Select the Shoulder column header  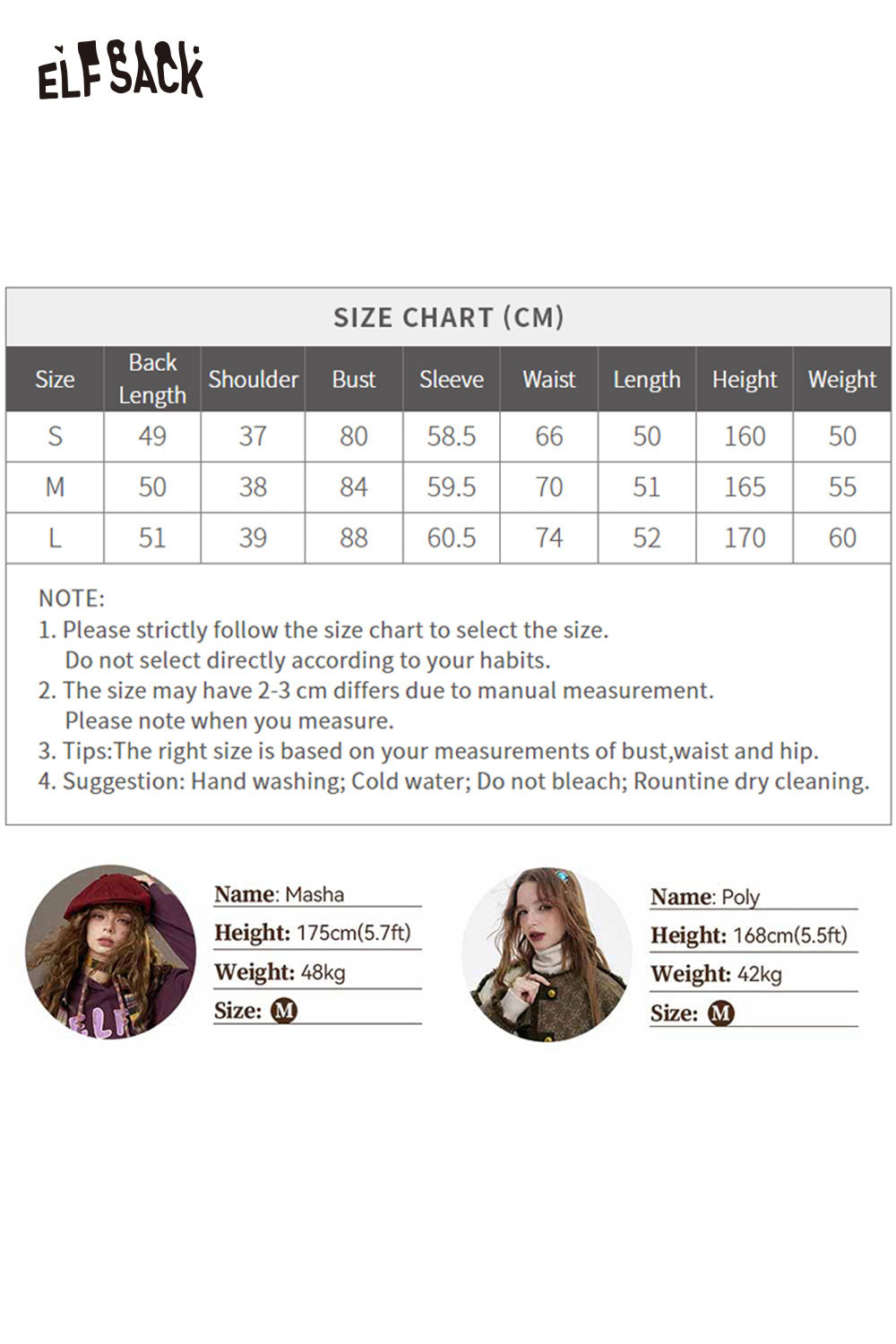tap(253, 379)
